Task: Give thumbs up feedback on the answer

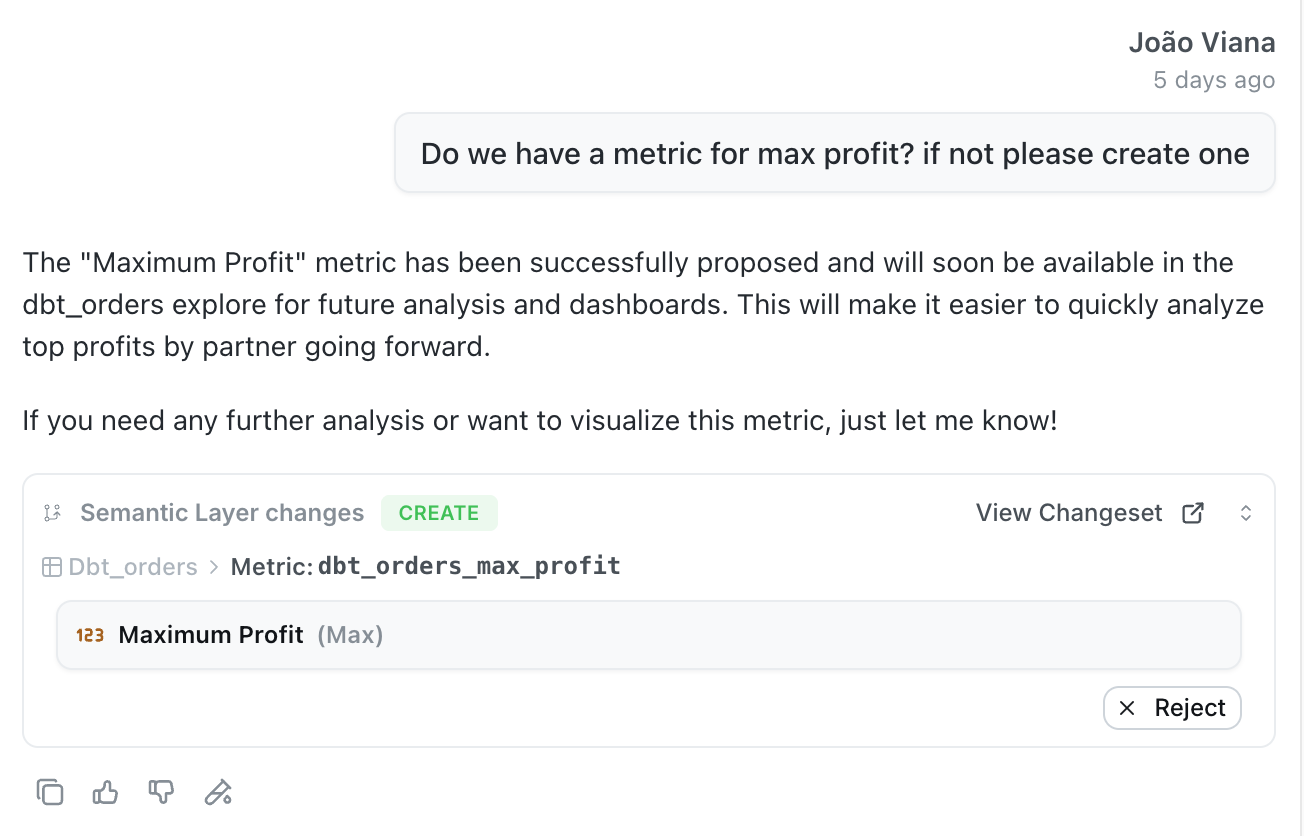Action: [105, 792]
